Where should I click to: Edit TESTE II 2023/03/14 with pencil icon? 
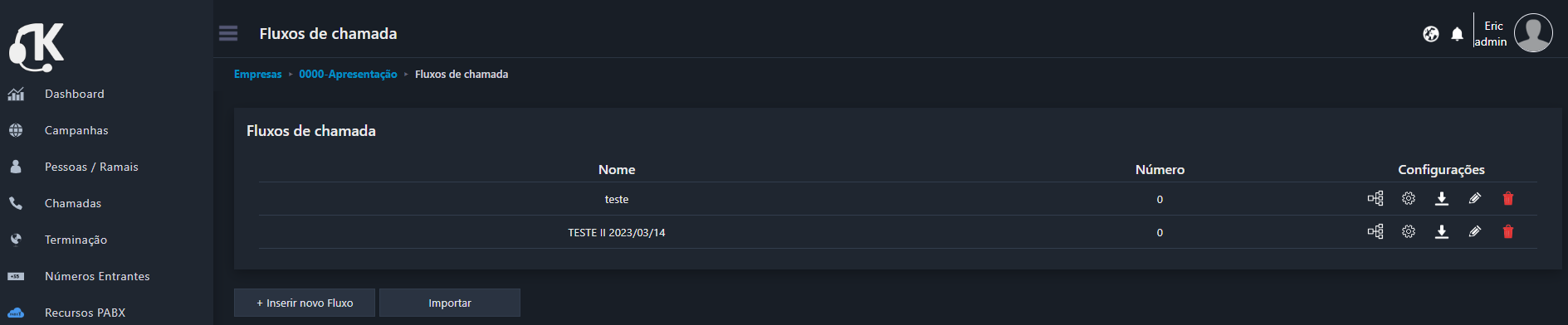(x=1475, y=231)
